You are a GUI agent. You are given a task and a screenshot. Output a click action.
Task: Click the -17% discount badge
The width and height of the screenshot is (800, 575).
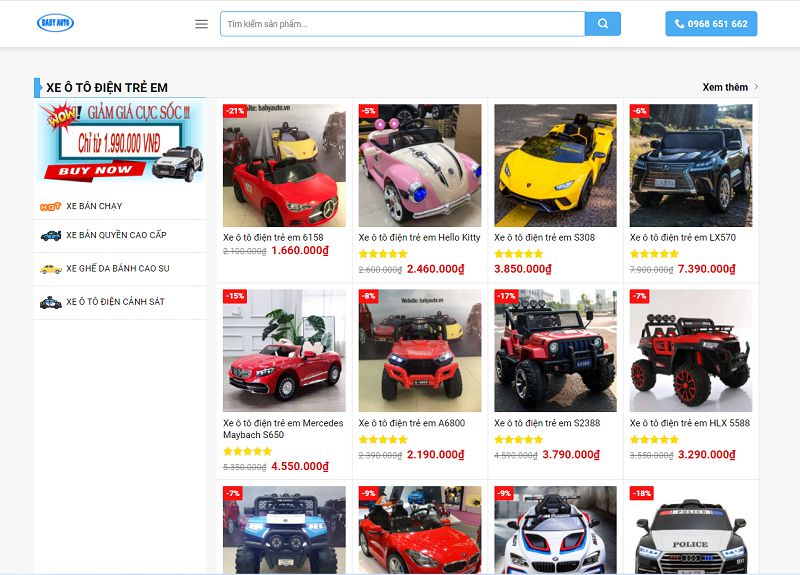coord(506,296)
